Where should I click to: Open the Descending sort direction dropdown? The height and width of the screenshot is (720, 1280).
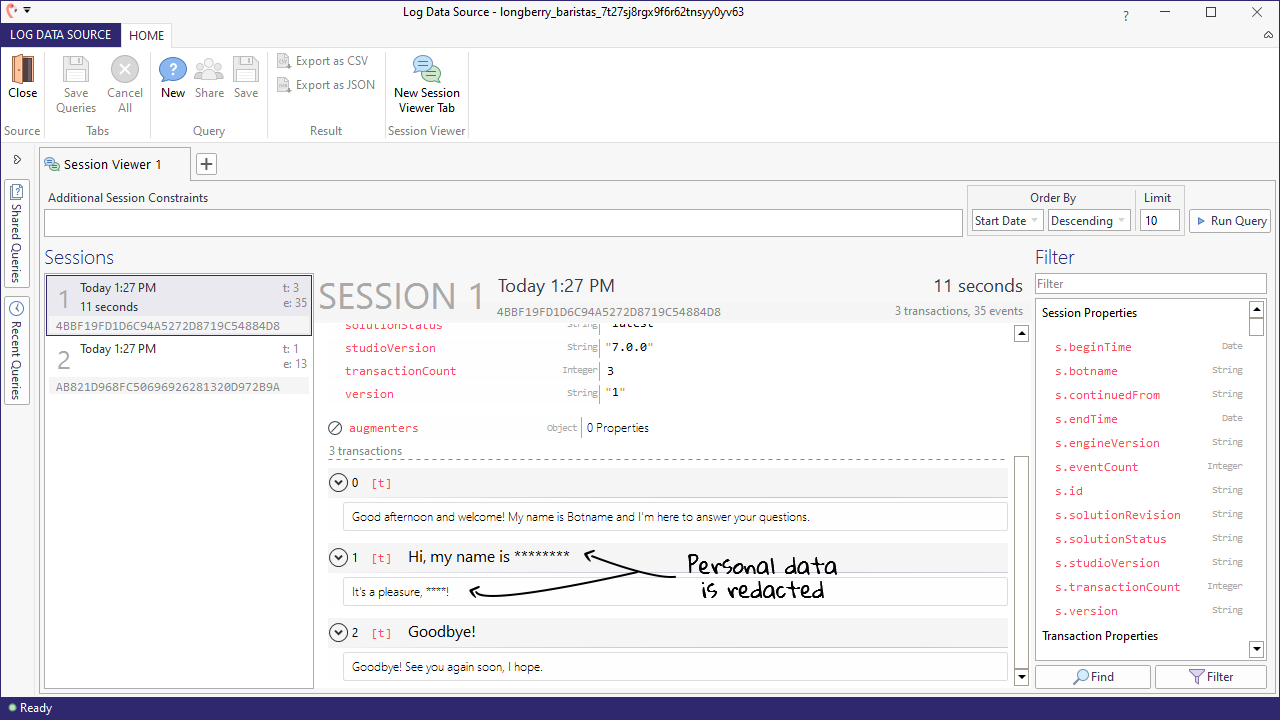point(1089,221)
